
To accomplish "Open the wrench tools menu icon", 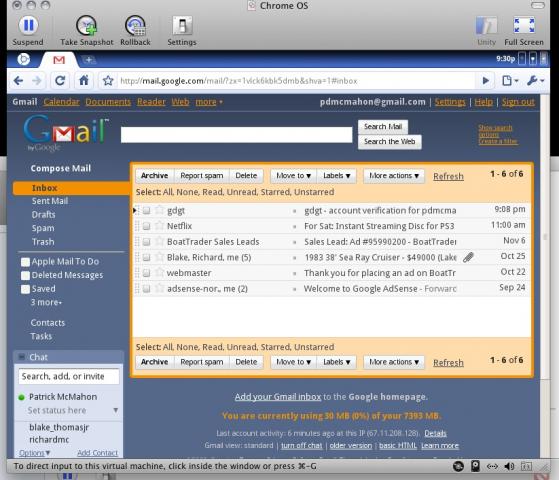I will pos(535,81).
